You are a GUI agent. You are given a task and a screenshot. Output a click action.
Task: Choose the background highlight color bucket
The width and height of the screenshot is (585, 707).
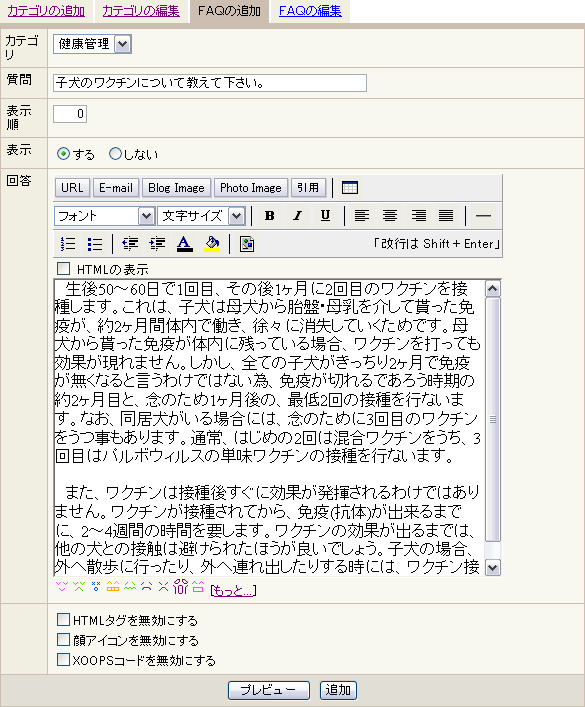[212, 244]
